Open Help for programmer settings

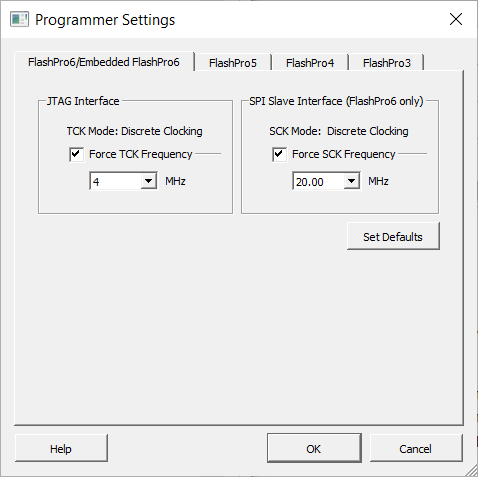click(61, 449)
